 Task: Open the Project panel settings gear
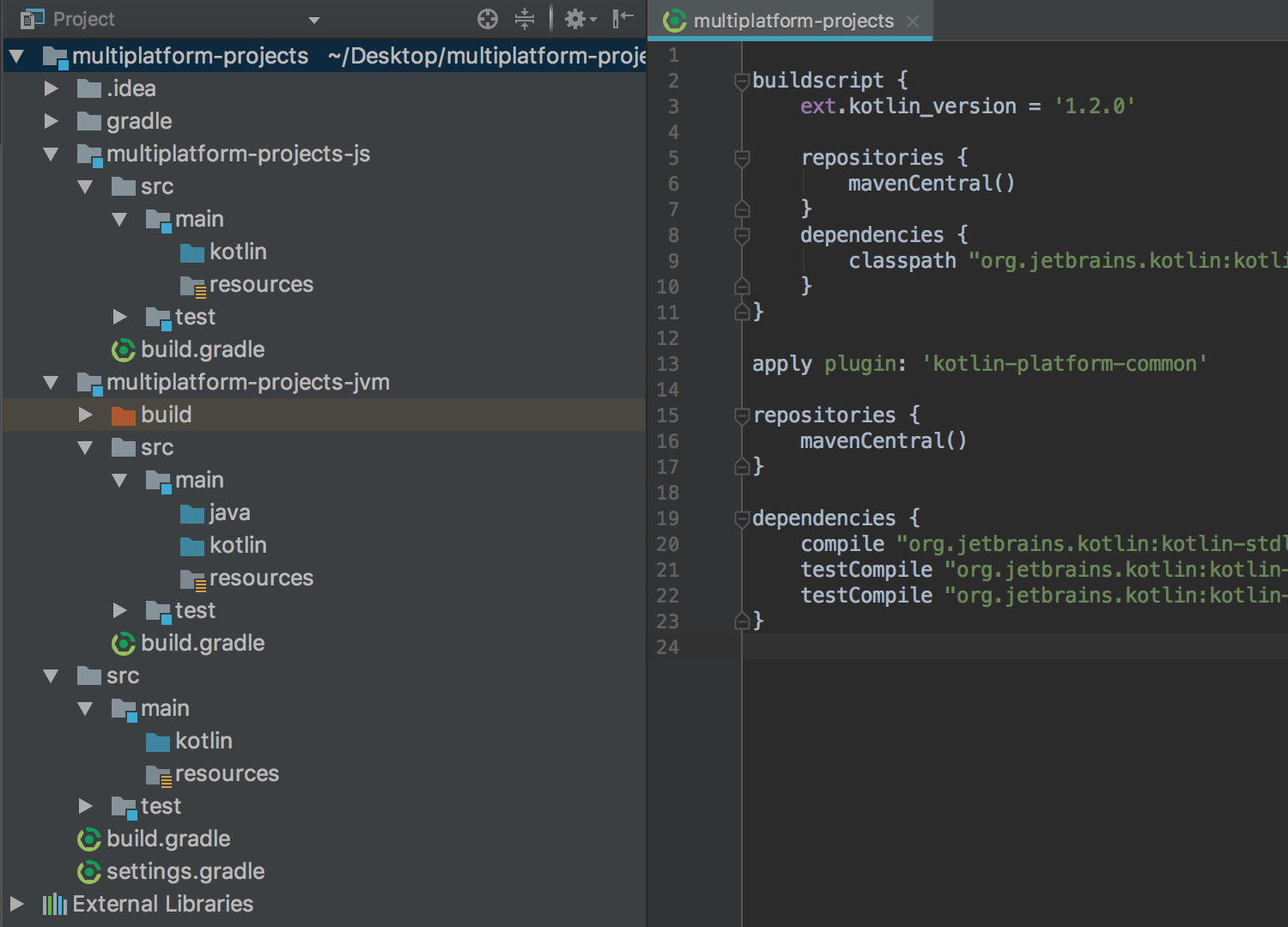tap(580, 19)
